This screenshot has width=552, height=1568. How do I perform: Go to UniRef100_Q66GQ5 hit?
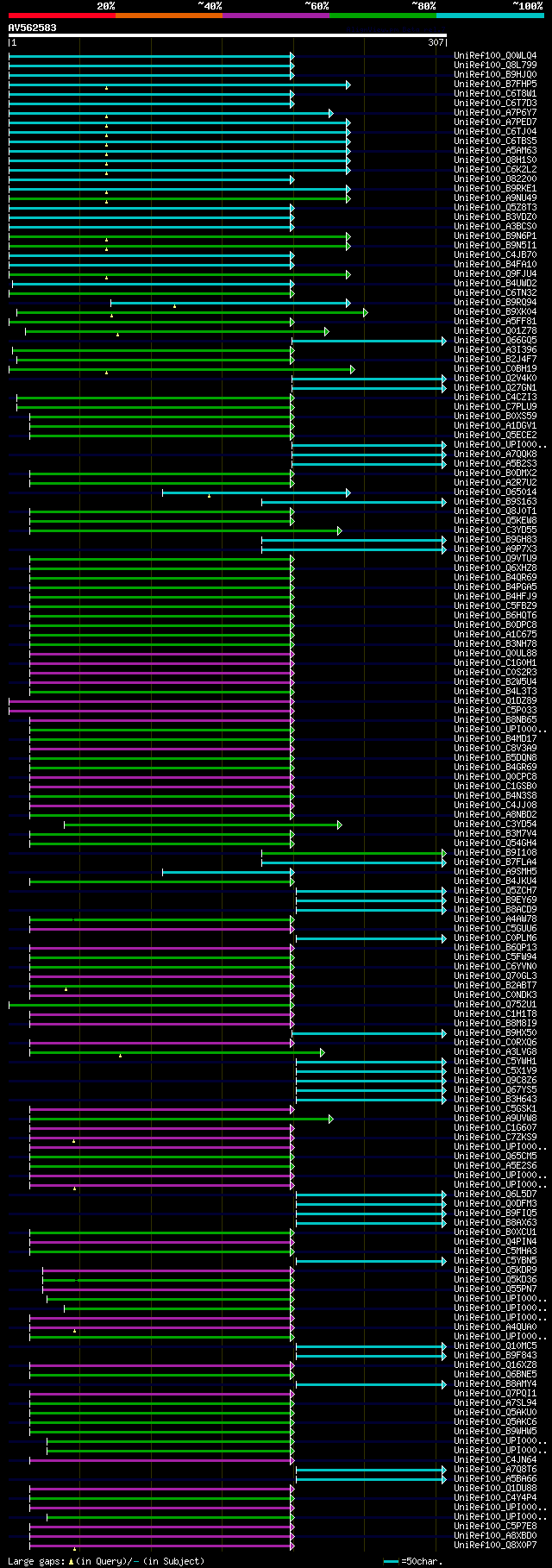(x=495, y=341)
